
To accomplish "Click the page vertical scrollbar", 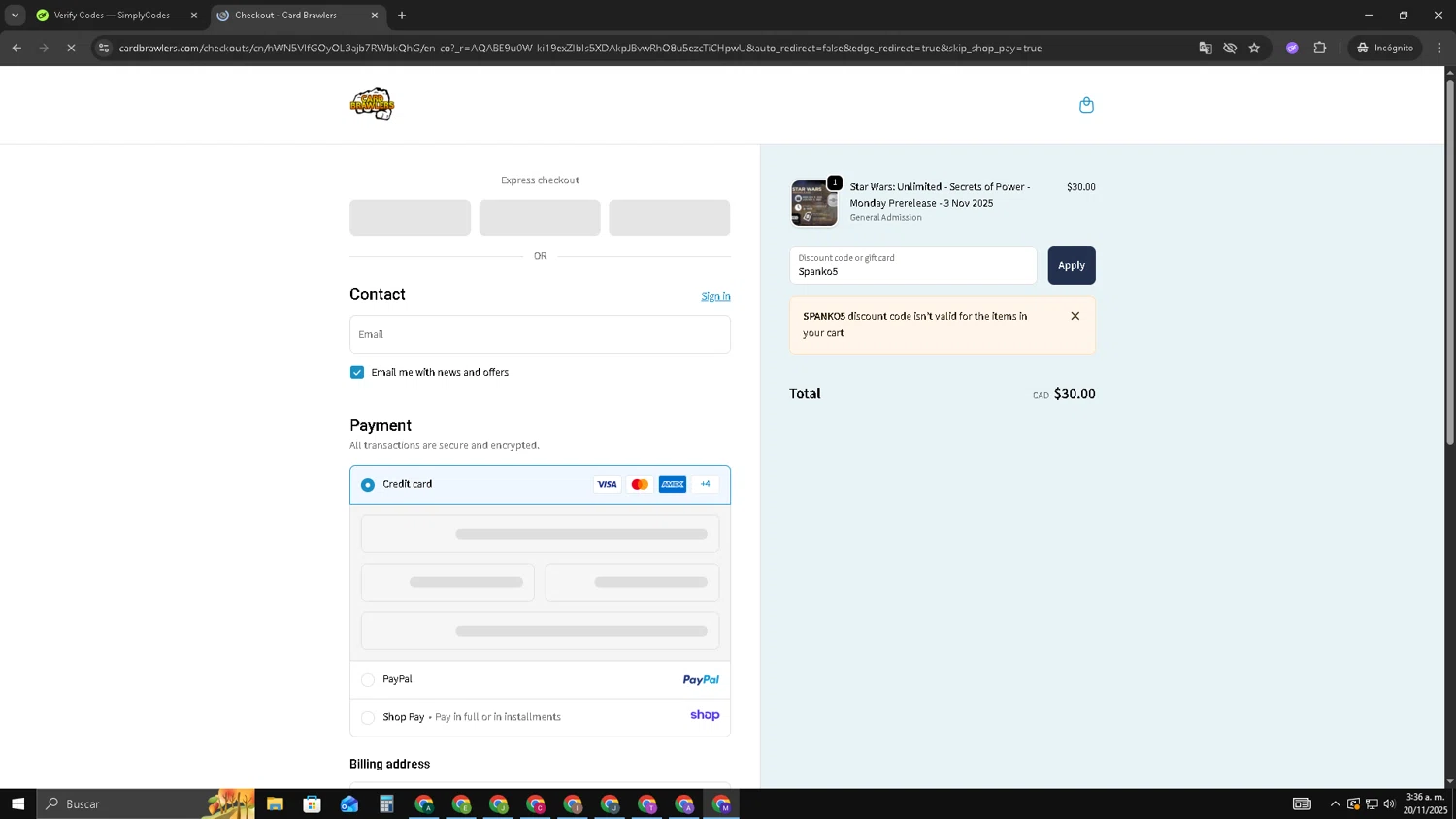I will pos(1450,262).
